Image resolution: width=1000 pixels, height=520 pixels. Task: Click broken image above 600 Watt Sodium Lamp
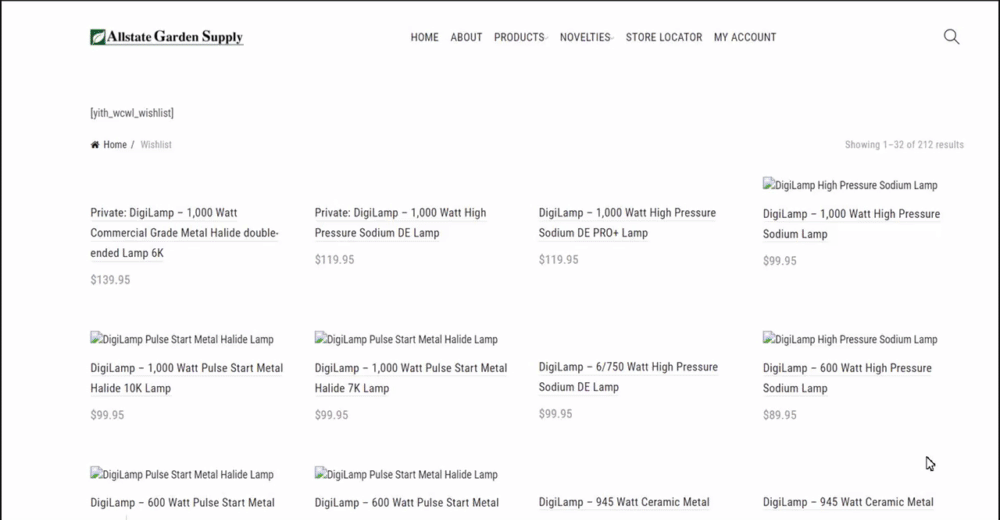click(x=850, y=339)
